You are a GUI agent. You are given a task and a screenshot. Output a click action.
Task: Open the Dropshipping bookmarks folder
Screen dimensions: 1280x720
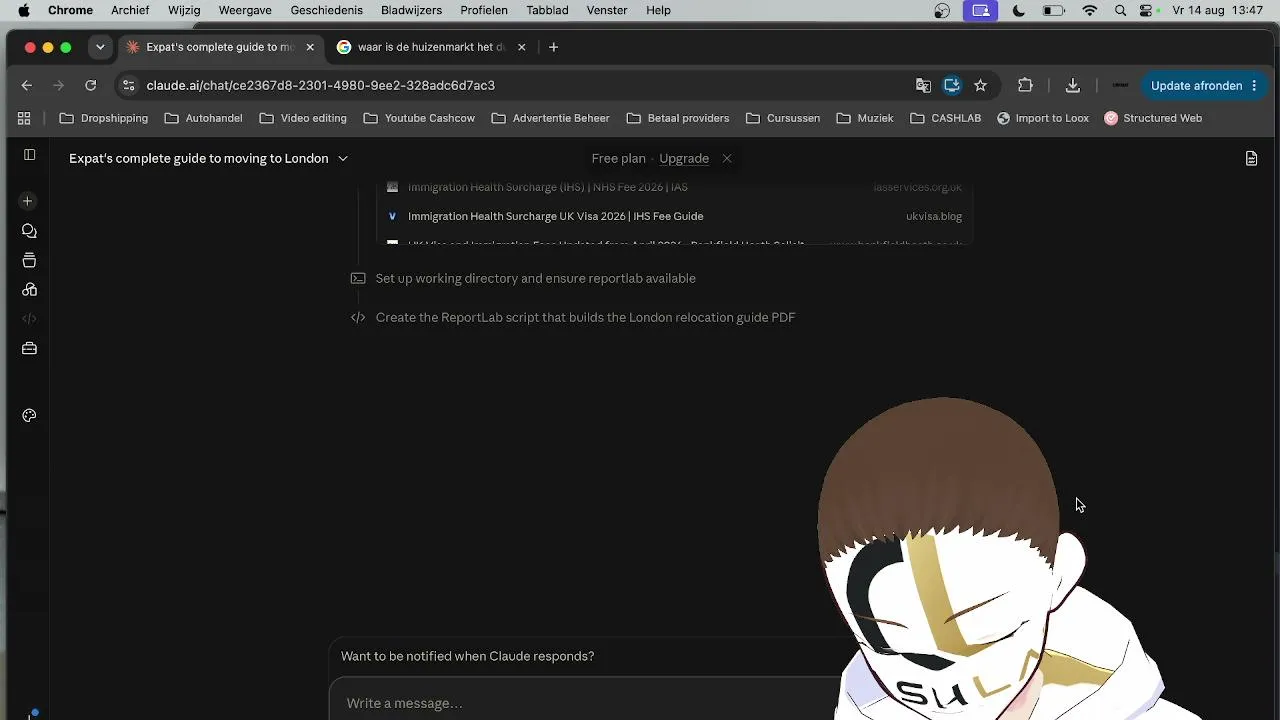104,118
